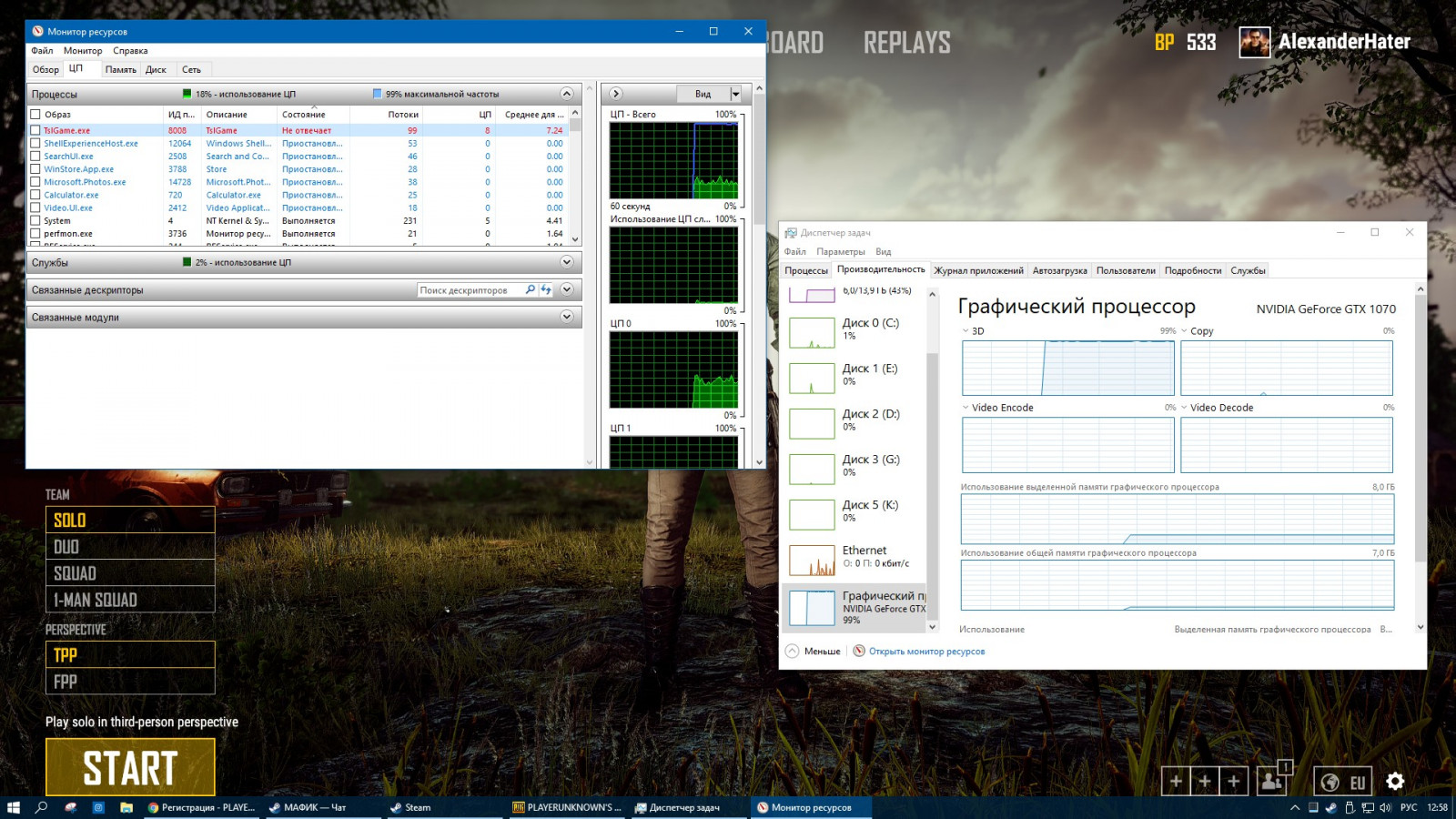Click the search magnifier in handle search box

[x=530, y=290]
